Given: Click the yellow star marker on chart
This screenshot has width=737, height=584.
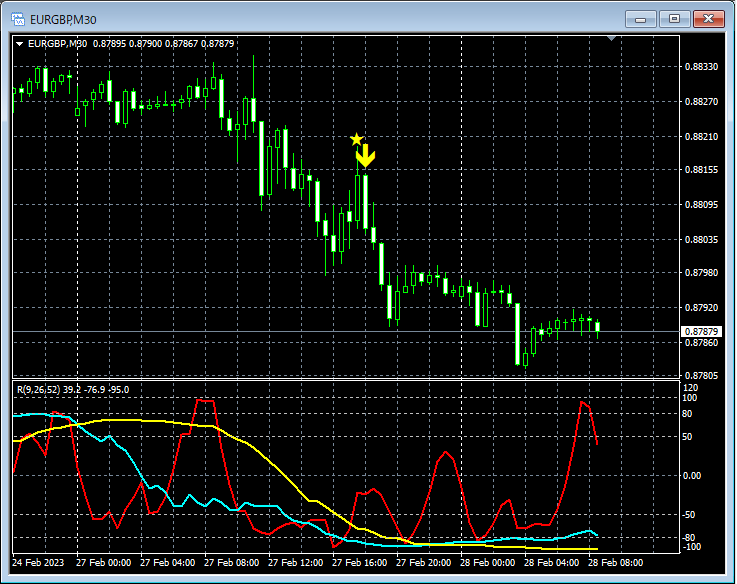Looking at the screenshot, I should pos(357,139).
